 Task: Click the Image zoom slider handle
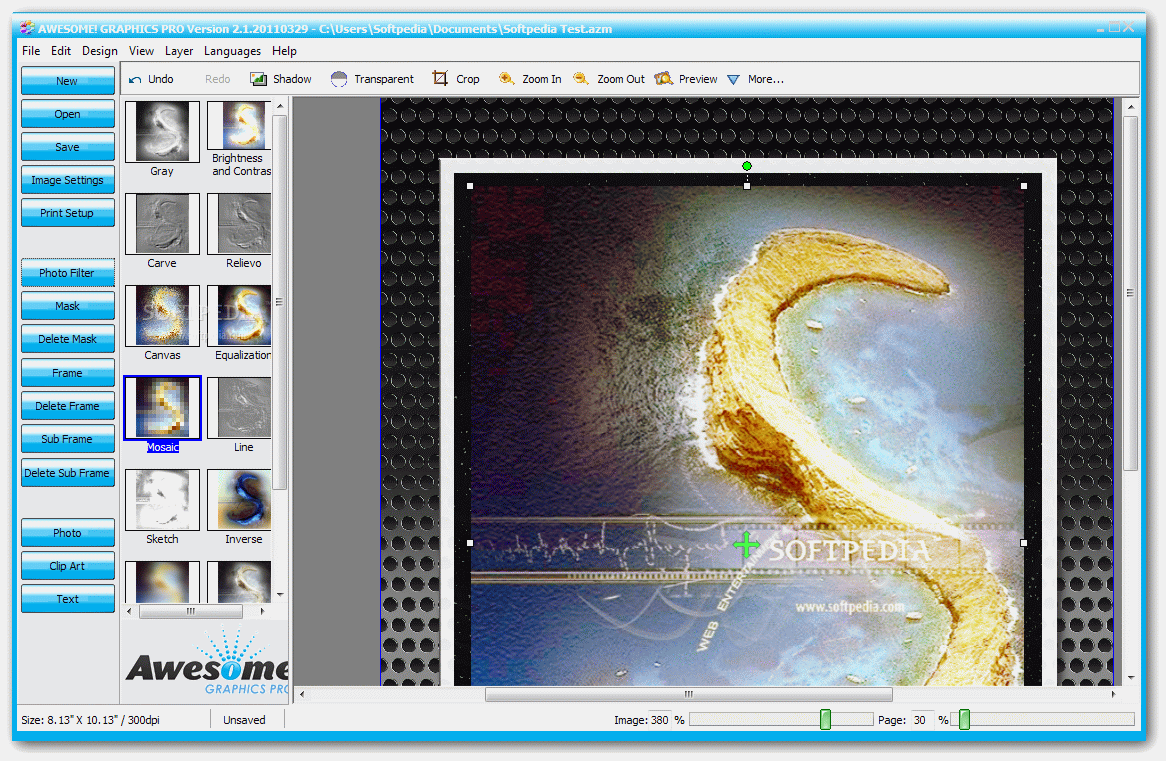click(x=825, y=719)
